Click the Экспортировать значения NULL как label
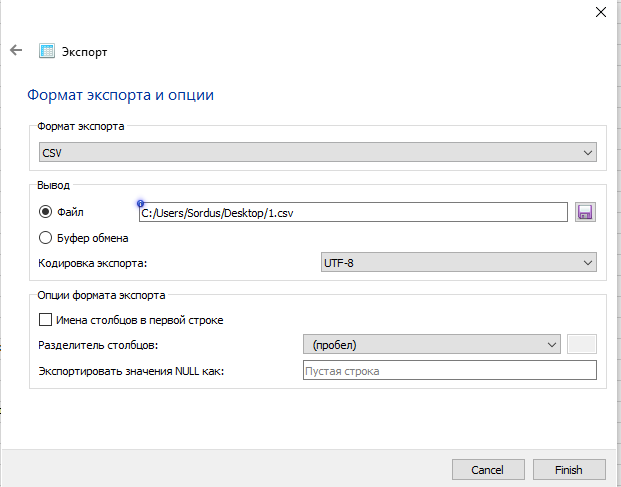The image size is (621, 487). 130,371
